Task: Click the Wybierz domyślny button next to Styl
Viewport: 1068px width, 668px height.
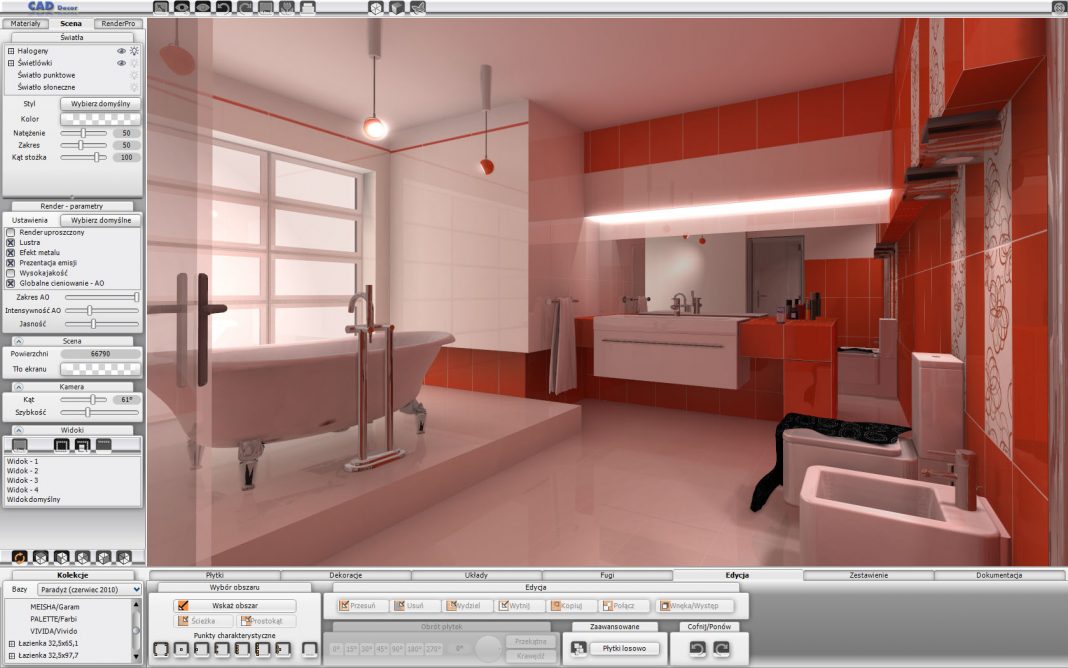Action: tap(98, 103)
